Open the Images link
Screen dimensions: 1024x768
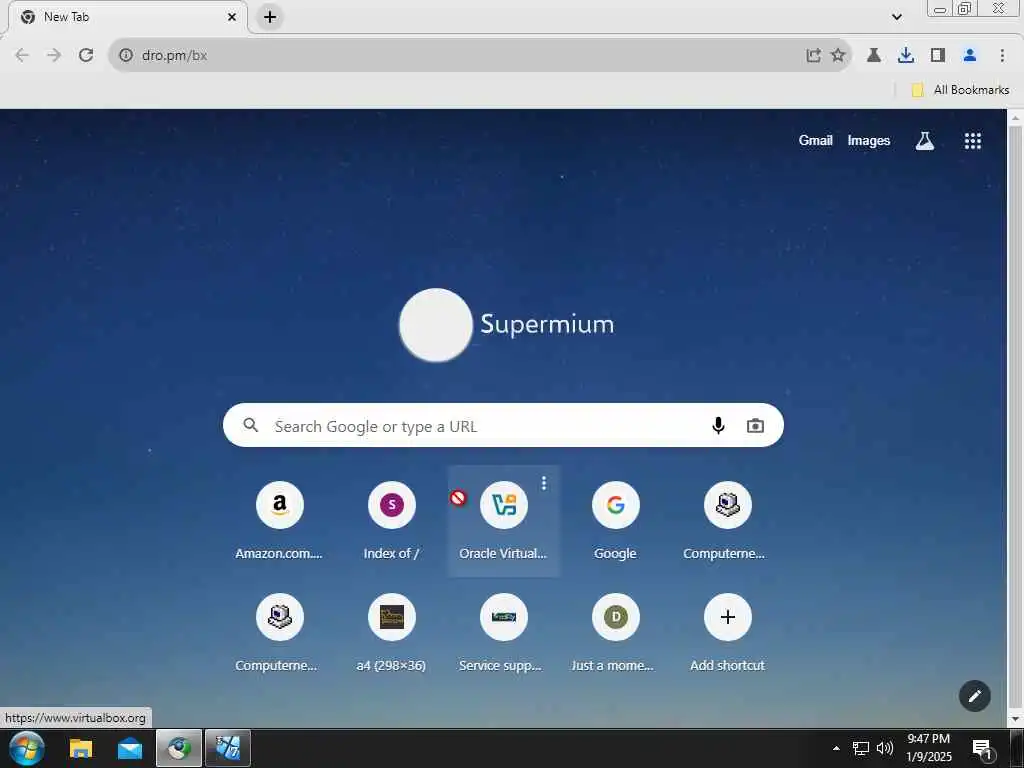[x=869, y=140]
